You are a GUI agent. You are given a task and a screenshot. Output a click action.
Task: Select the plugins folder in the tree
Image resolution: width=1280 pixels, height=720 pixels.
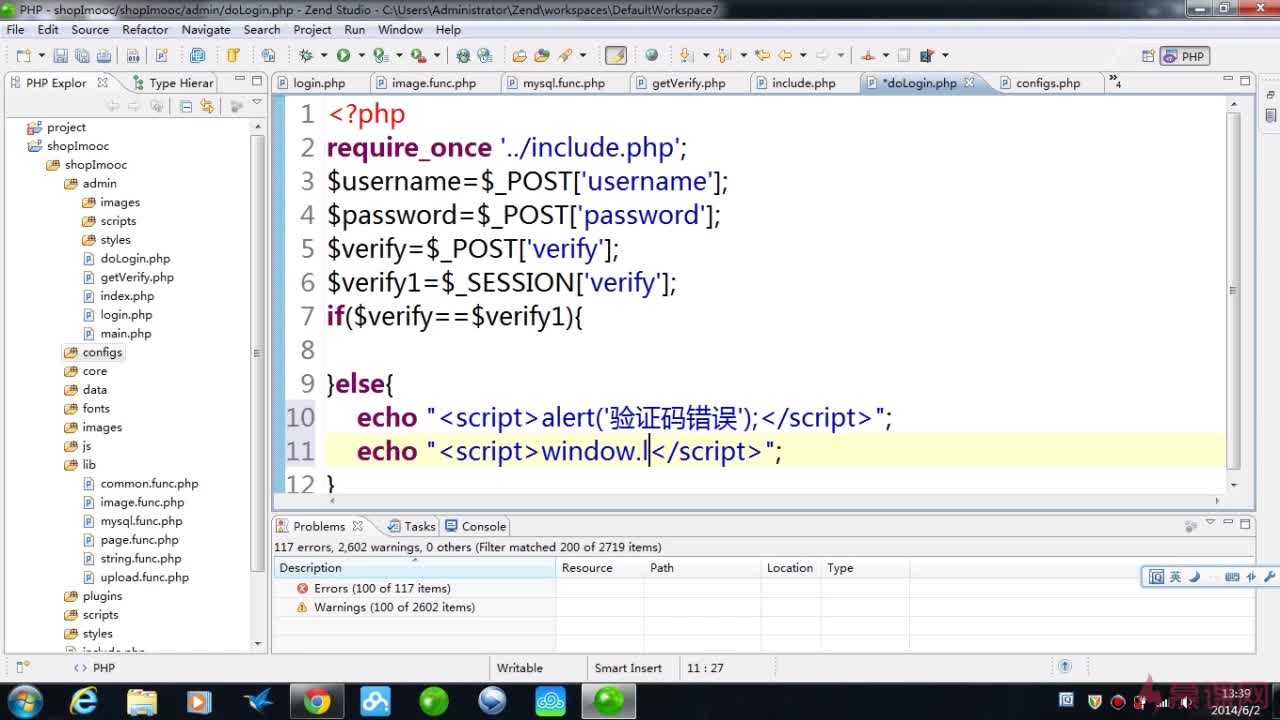[x=102, y=596]
